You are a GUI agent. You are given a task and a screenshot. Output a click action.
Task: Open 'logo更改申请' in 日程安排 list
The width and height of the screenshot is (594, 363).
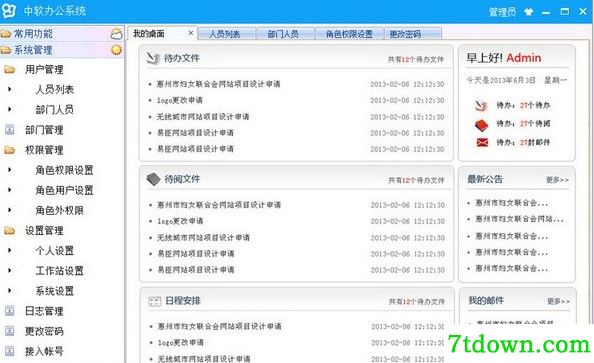(x=181, y=343)
